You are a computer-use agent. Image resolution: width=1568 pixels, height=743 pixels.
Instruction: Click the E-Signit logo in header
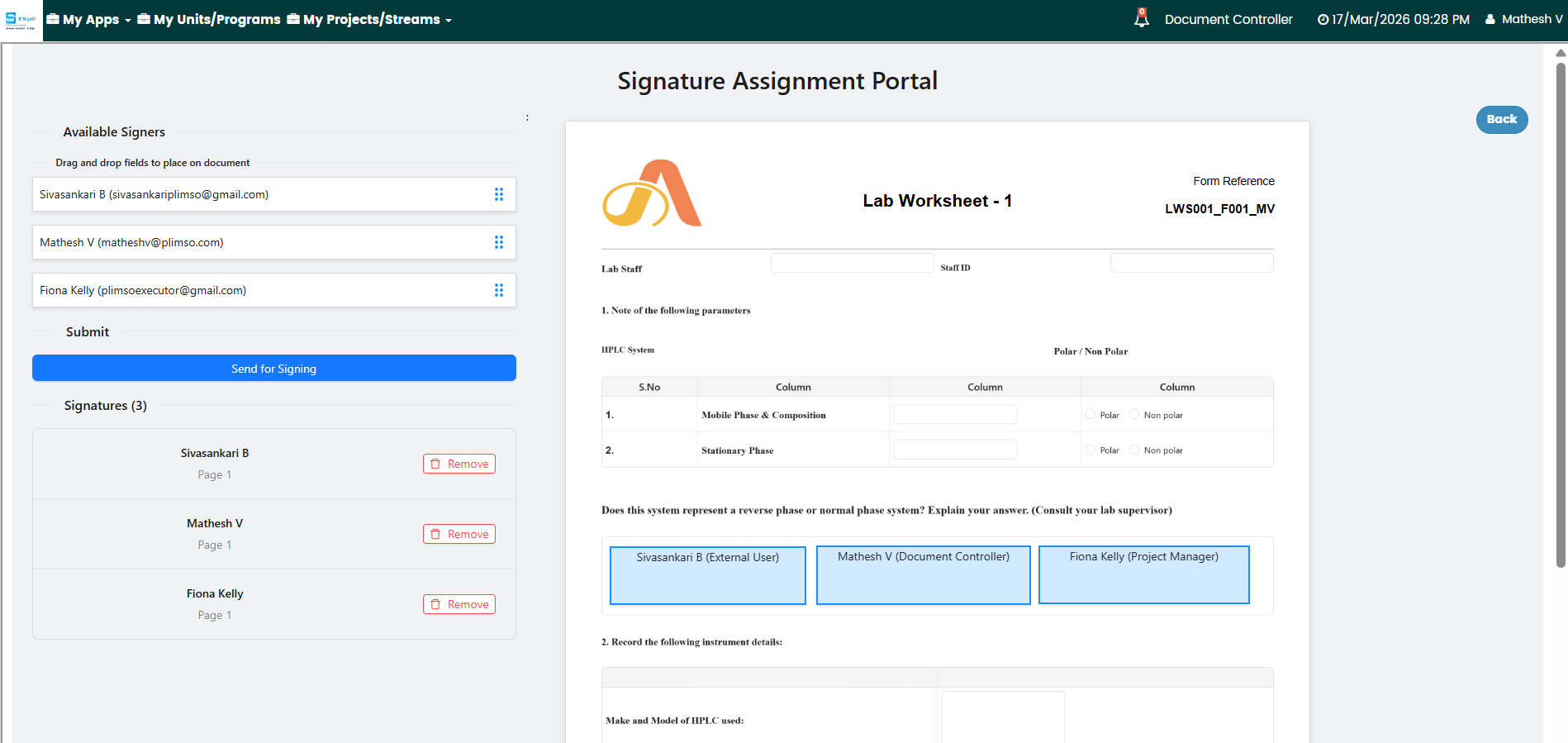click(x=21, y=20)
